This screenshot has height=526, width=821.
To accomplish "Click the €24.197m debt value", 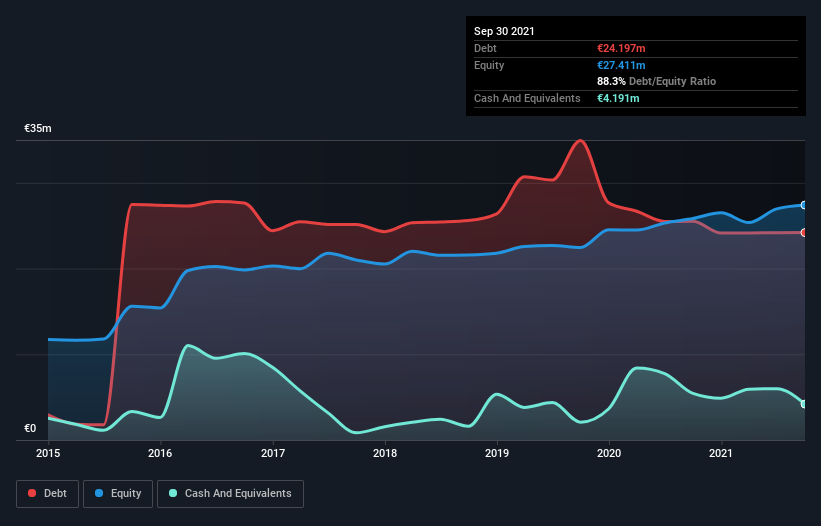I will [621, 48].
